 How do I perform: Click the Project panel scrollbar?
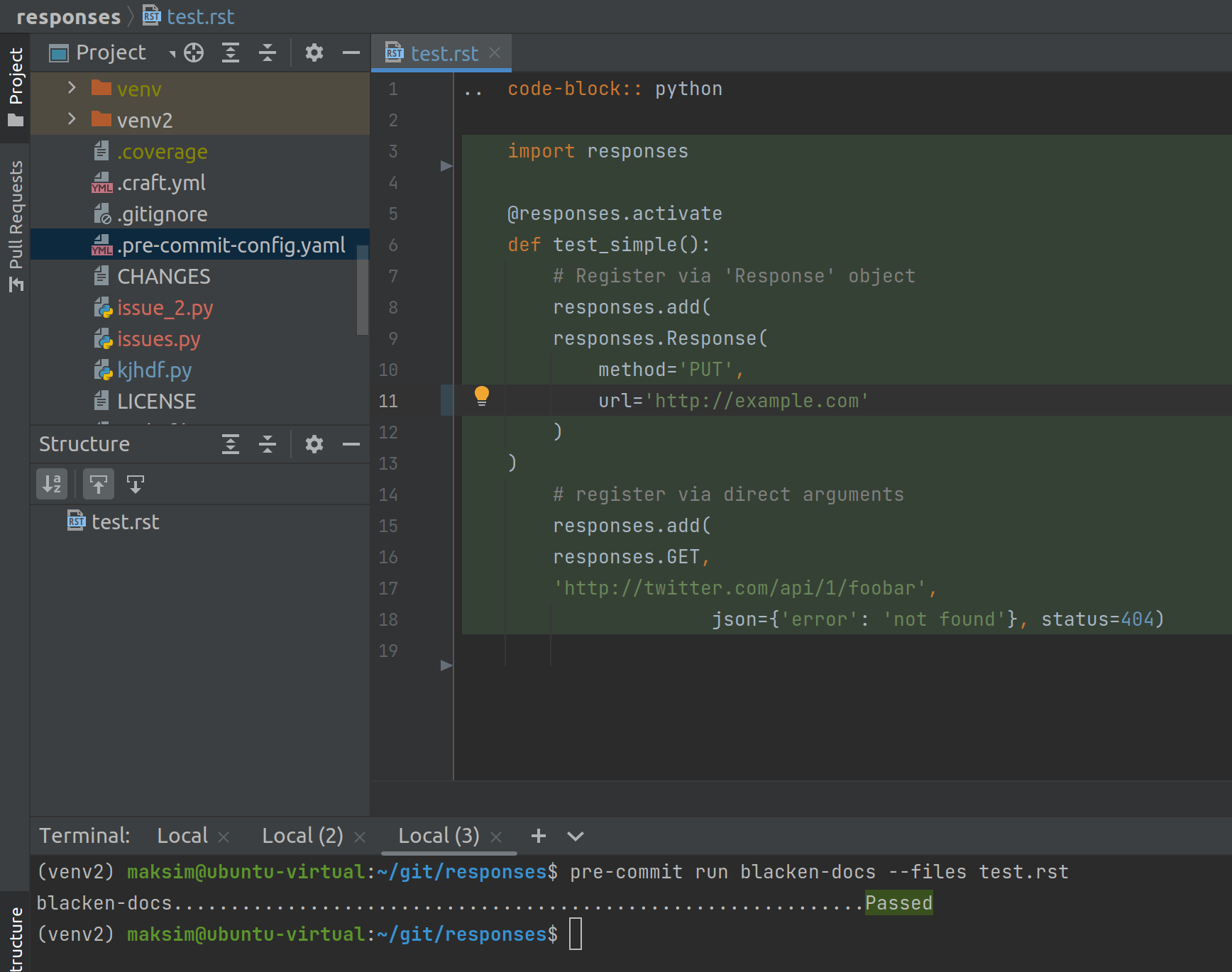click(x=363, y=289)
